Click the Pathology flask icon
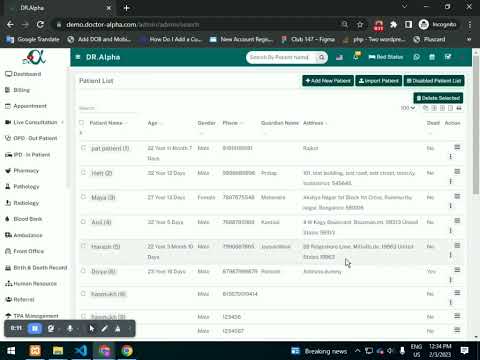 (8, 187)
